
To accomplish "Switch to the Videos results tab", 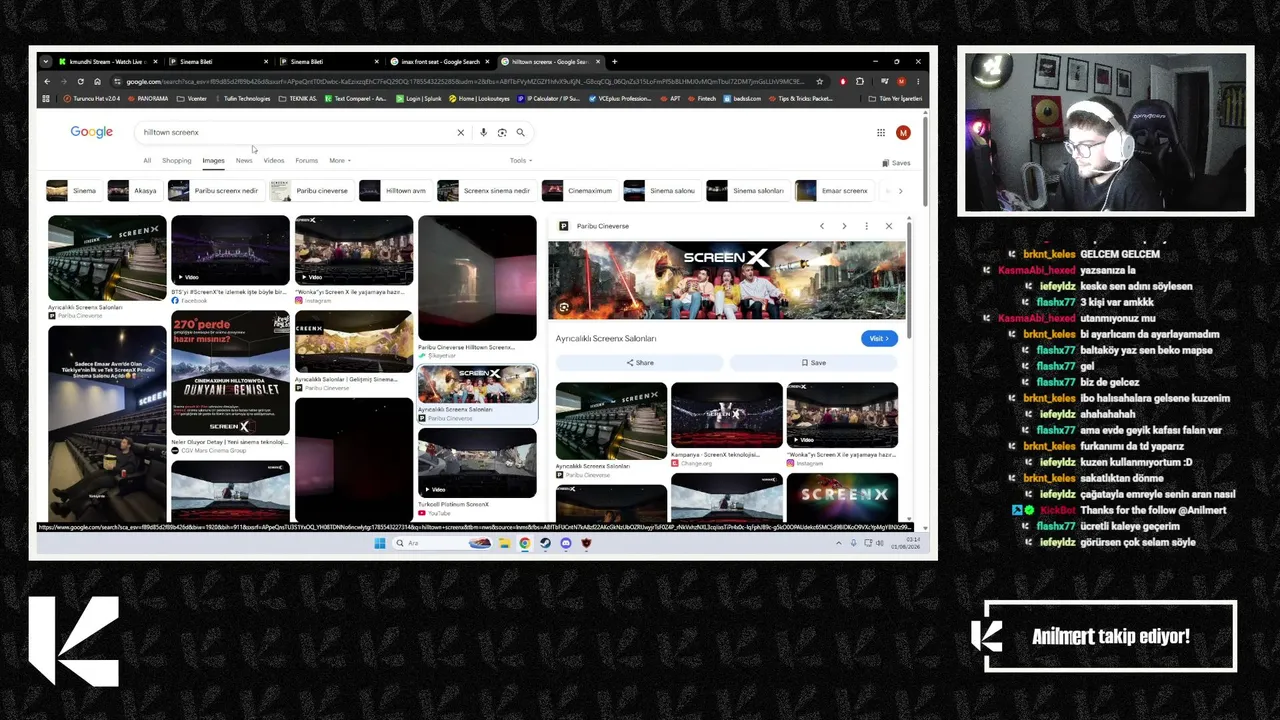I will point(274,160).
